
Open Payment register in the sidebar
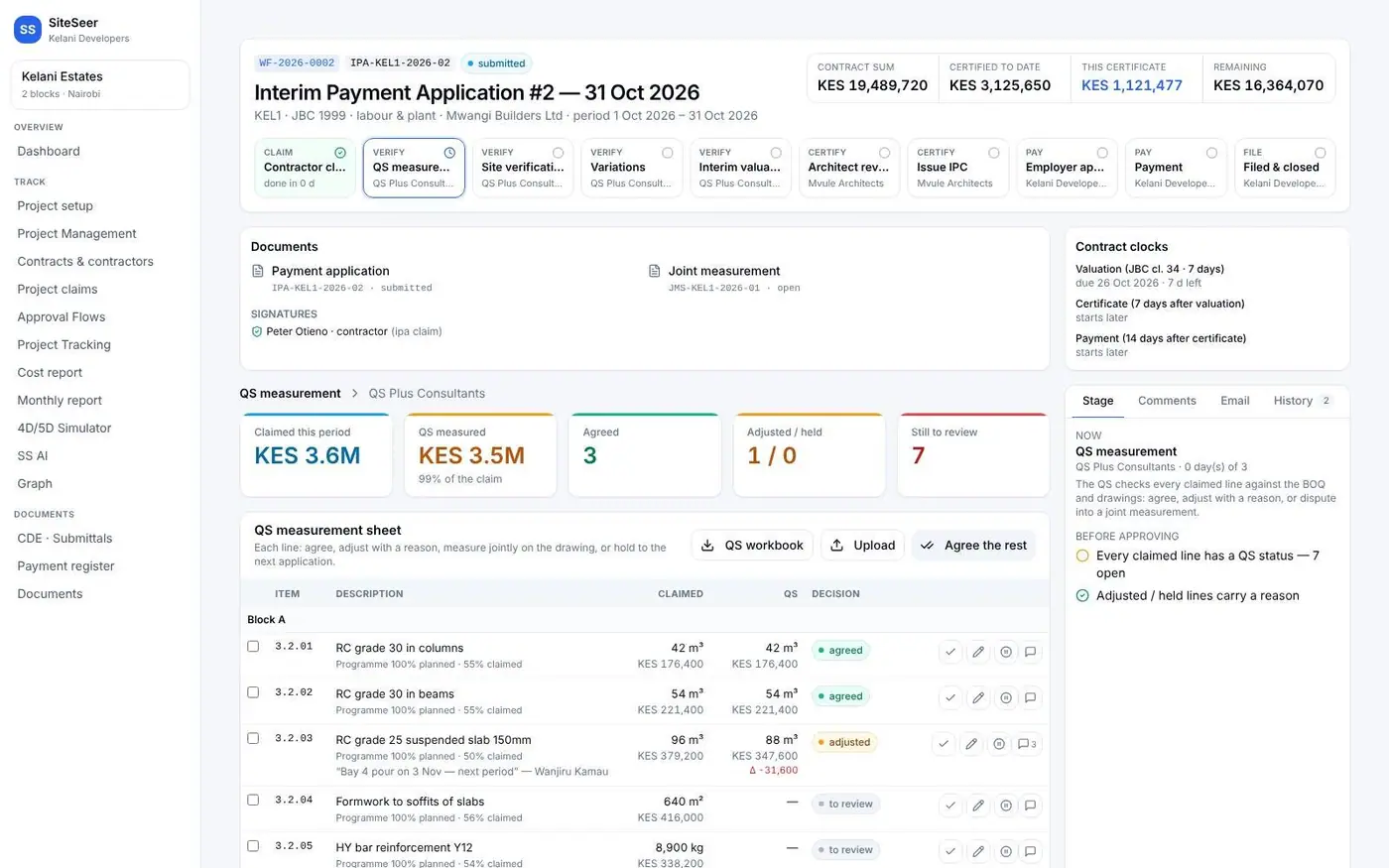(x=65, y=565)
